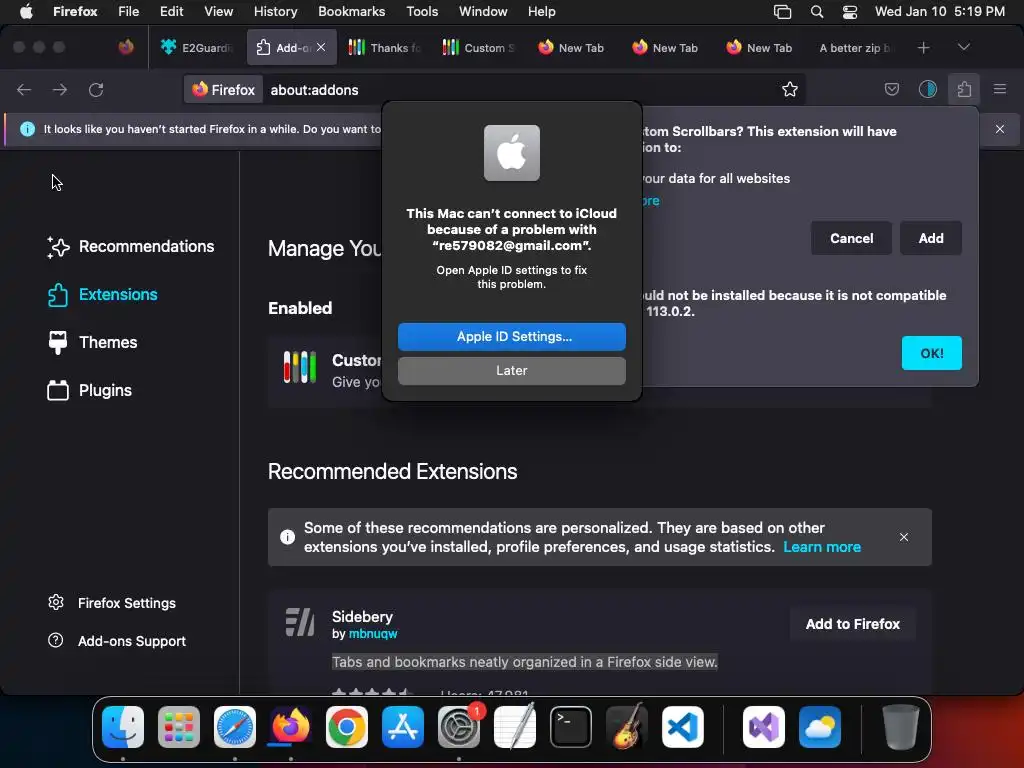Select Recommendations in the sidebar
1024x768 pixels.
pos(131,246)
